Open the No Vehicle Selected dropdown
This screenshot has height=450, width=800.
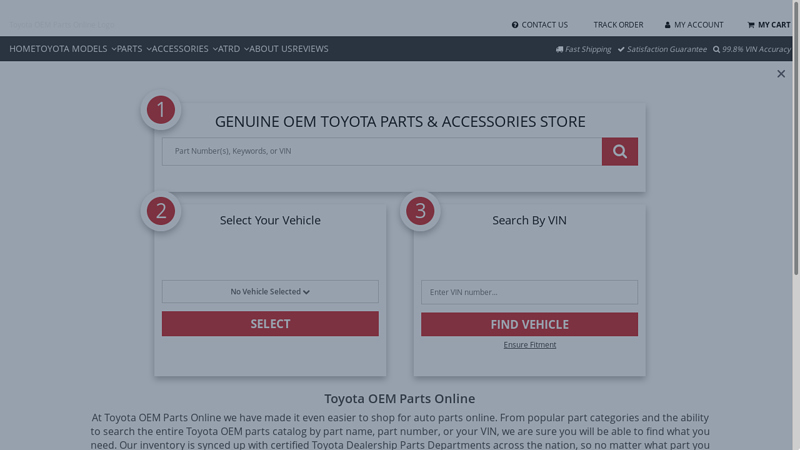point(270,291)
